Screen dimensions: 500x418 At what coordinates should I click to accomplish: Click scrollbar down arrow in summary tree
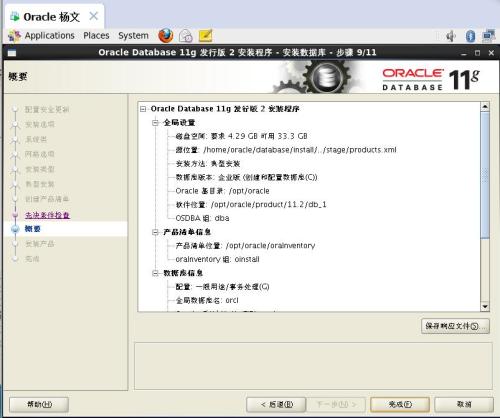tap(485, 306)
